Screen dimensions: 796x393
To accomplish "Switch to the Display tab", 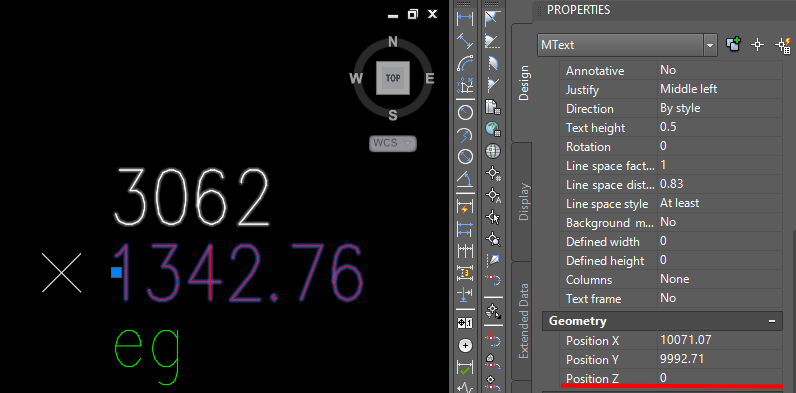I will point(523,202).
